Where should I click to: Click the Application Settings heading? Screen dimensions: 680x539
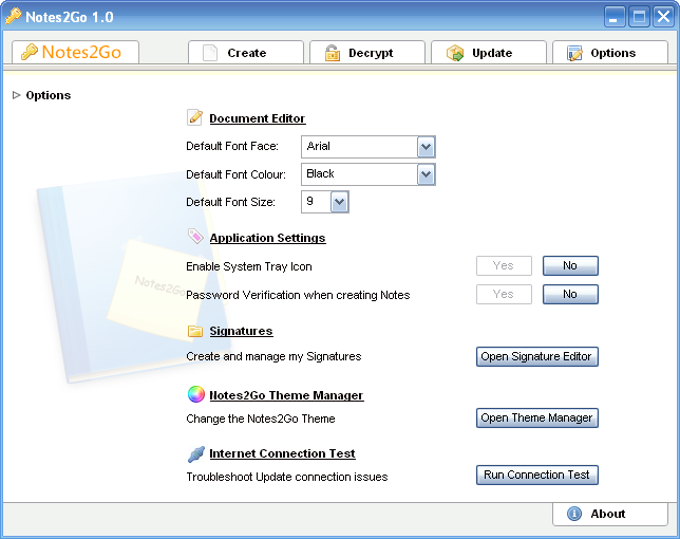click(268, 238)
